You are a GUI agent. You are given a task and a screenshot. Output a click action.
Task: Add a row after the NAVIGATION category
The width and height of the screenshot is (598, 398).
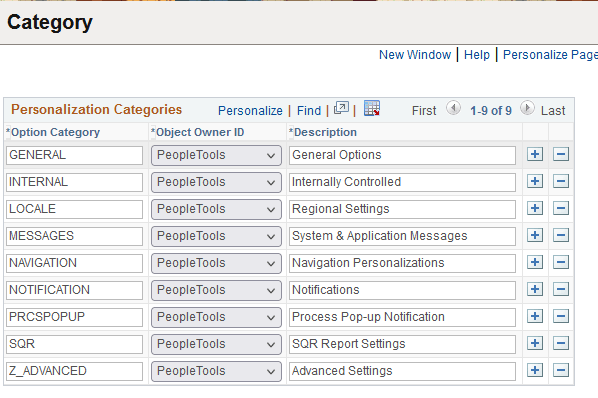[535, 262]
